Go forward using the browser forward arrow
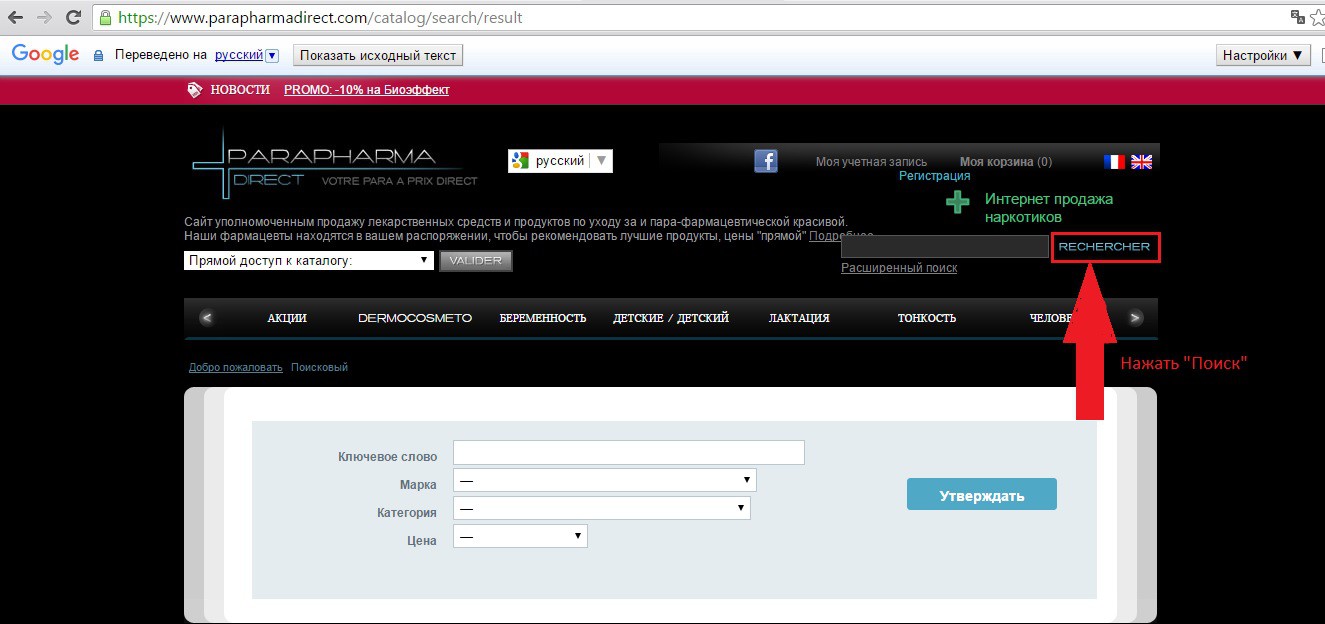1325x624 pixels. coord(44,17)
